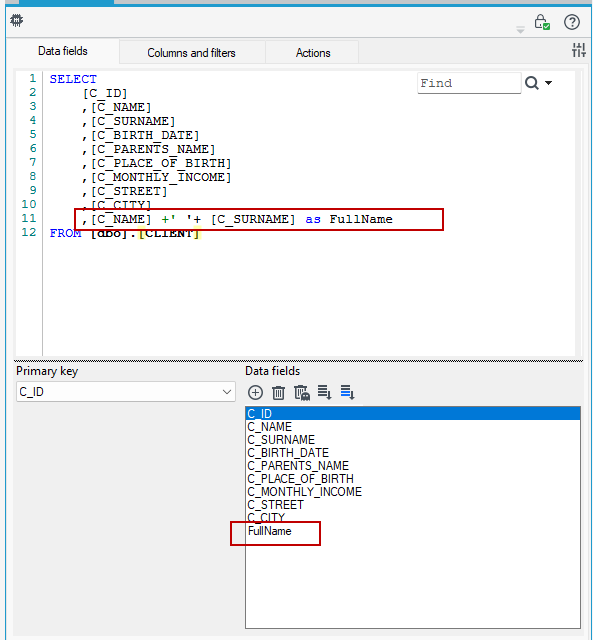Click the FROM keyword on line 12
The width and height of the screenshot is (593, 640).
pyautogui.click(x=65, y=233)
